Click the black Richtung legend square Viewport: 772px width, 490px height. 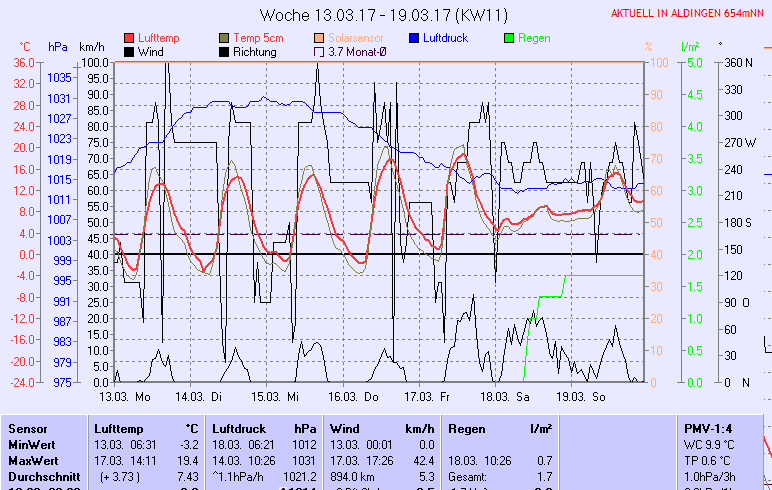pos(224,52)
